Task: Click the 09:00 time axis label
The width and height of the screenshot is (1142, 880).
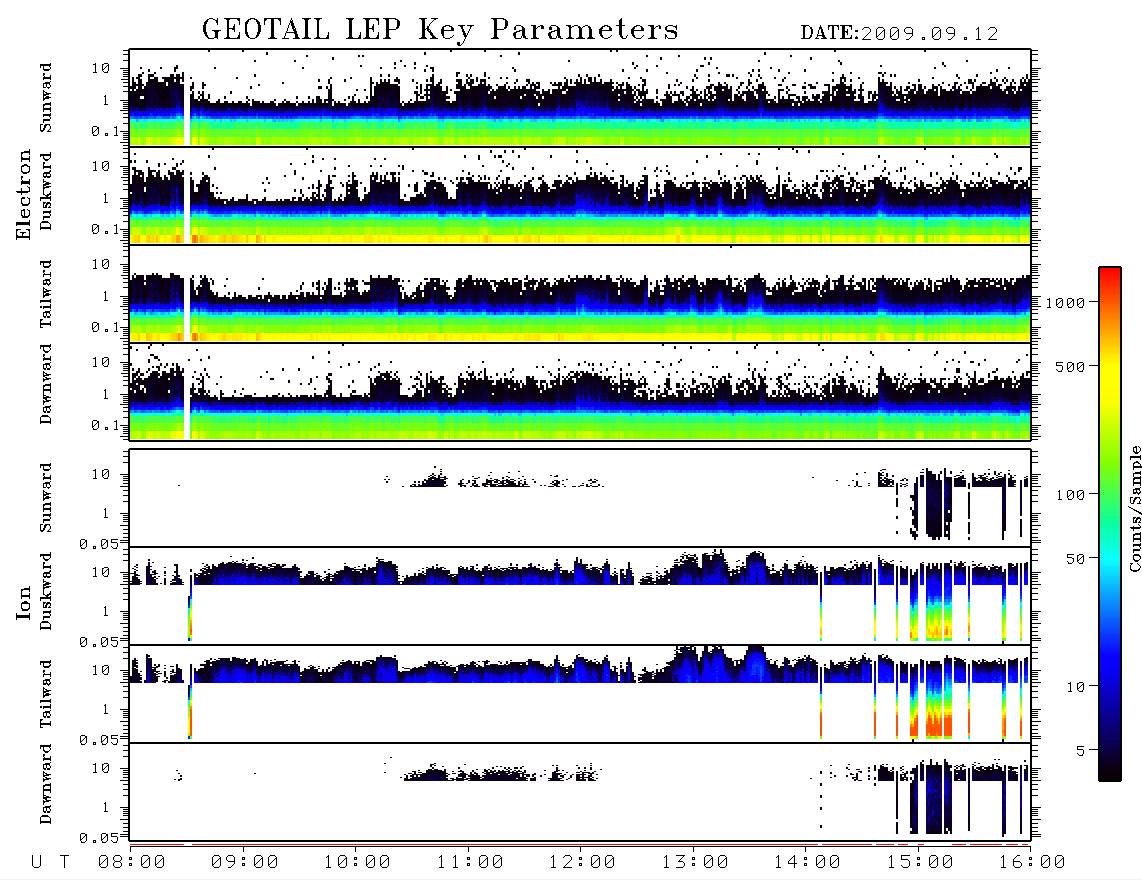Action: [x=244, y=863]
